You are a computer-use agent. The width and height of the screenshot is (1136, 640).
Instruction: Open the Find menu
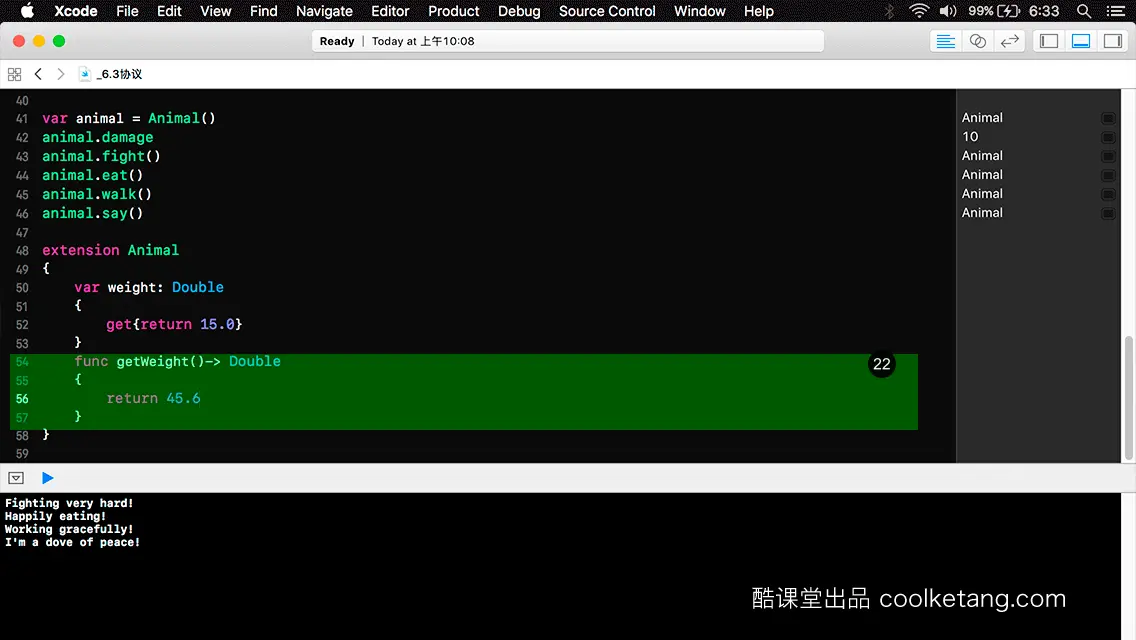(x=263, y=11)
